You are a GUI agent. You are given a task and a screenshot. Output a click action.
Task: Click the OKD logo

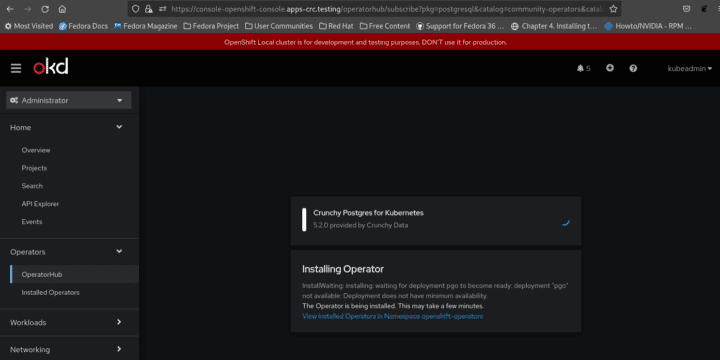click(51, 67)
